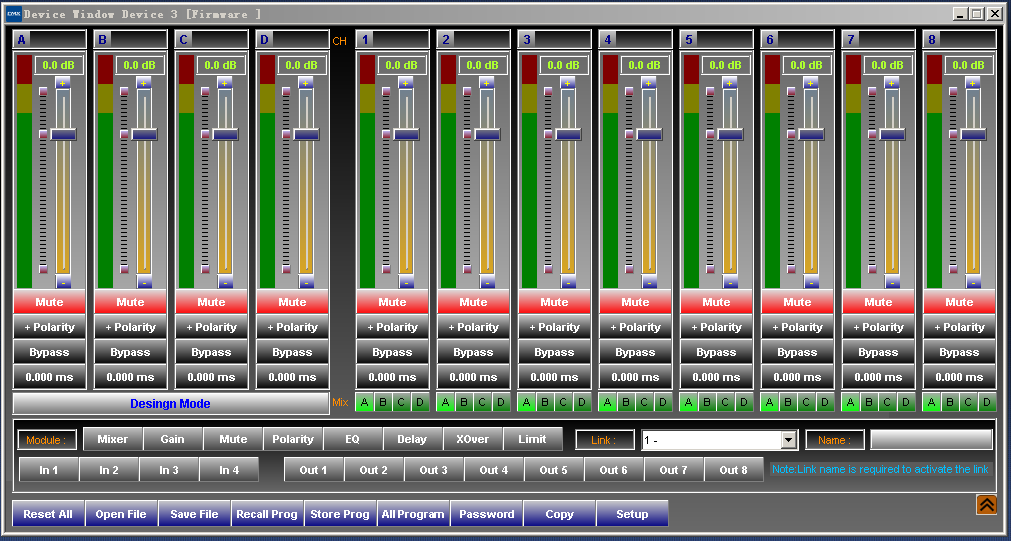Select the In 1 channel button
The height and width of the screenshot is (541, 1011).
coord(49,469)
